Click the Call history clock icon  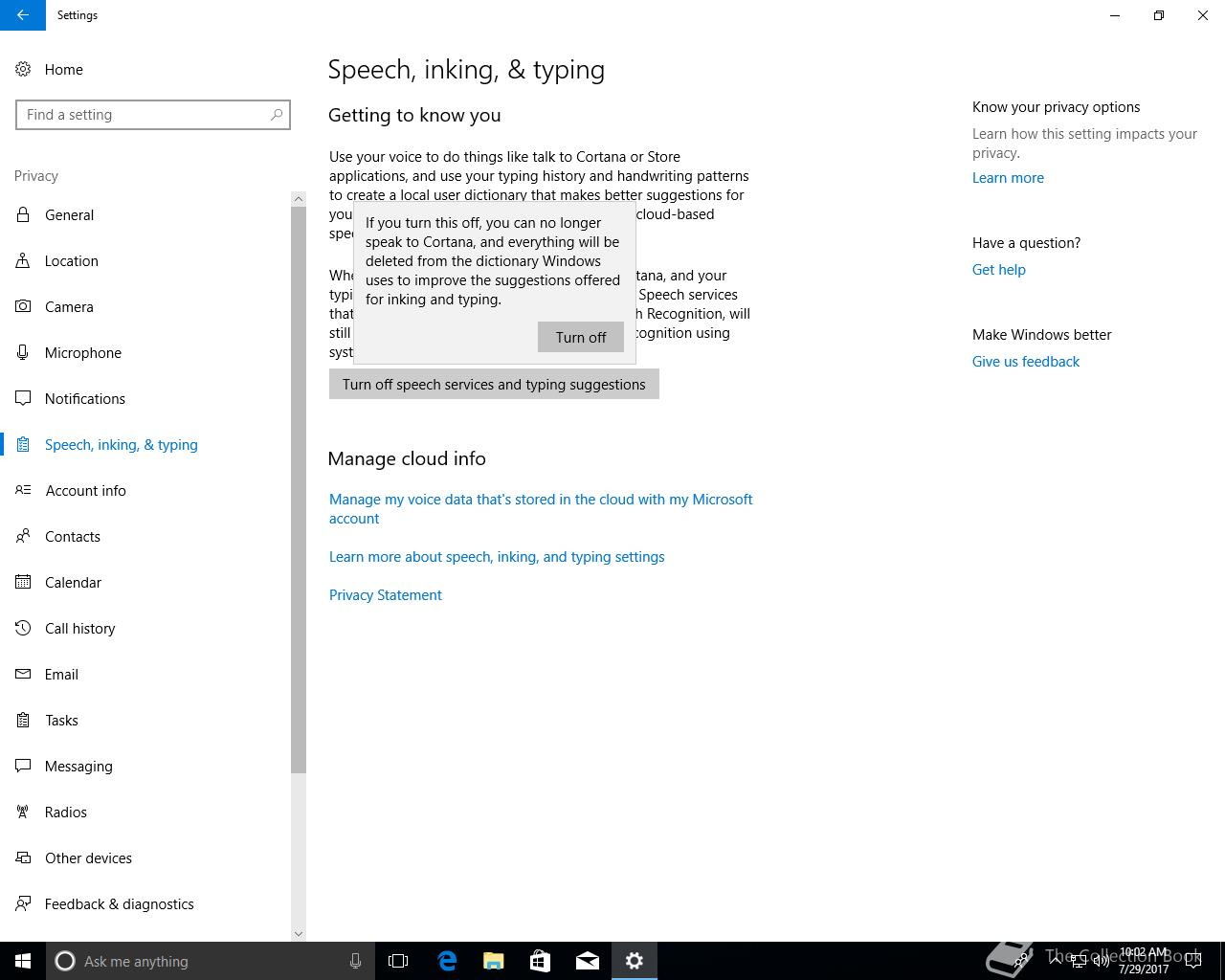pyautogui.click(x=23, y=628)
